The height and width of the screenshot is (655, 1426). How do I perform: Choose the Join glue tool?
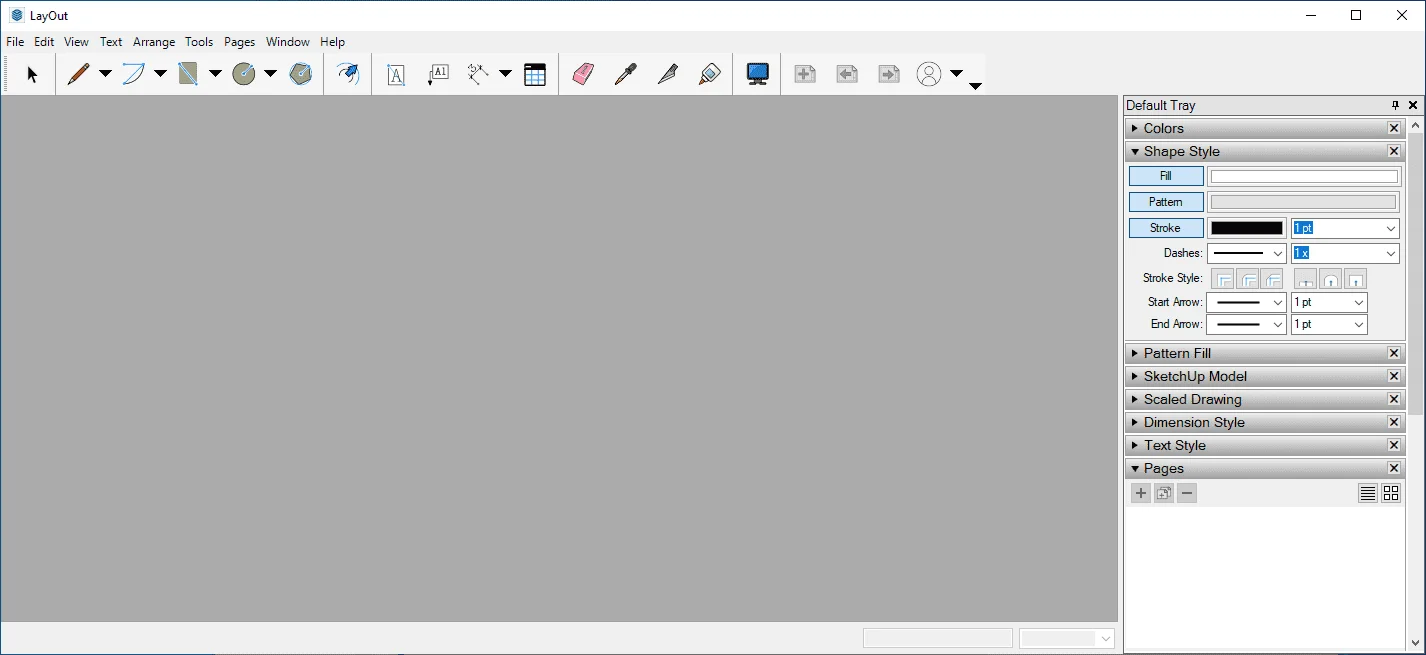(x=709, y=74)
